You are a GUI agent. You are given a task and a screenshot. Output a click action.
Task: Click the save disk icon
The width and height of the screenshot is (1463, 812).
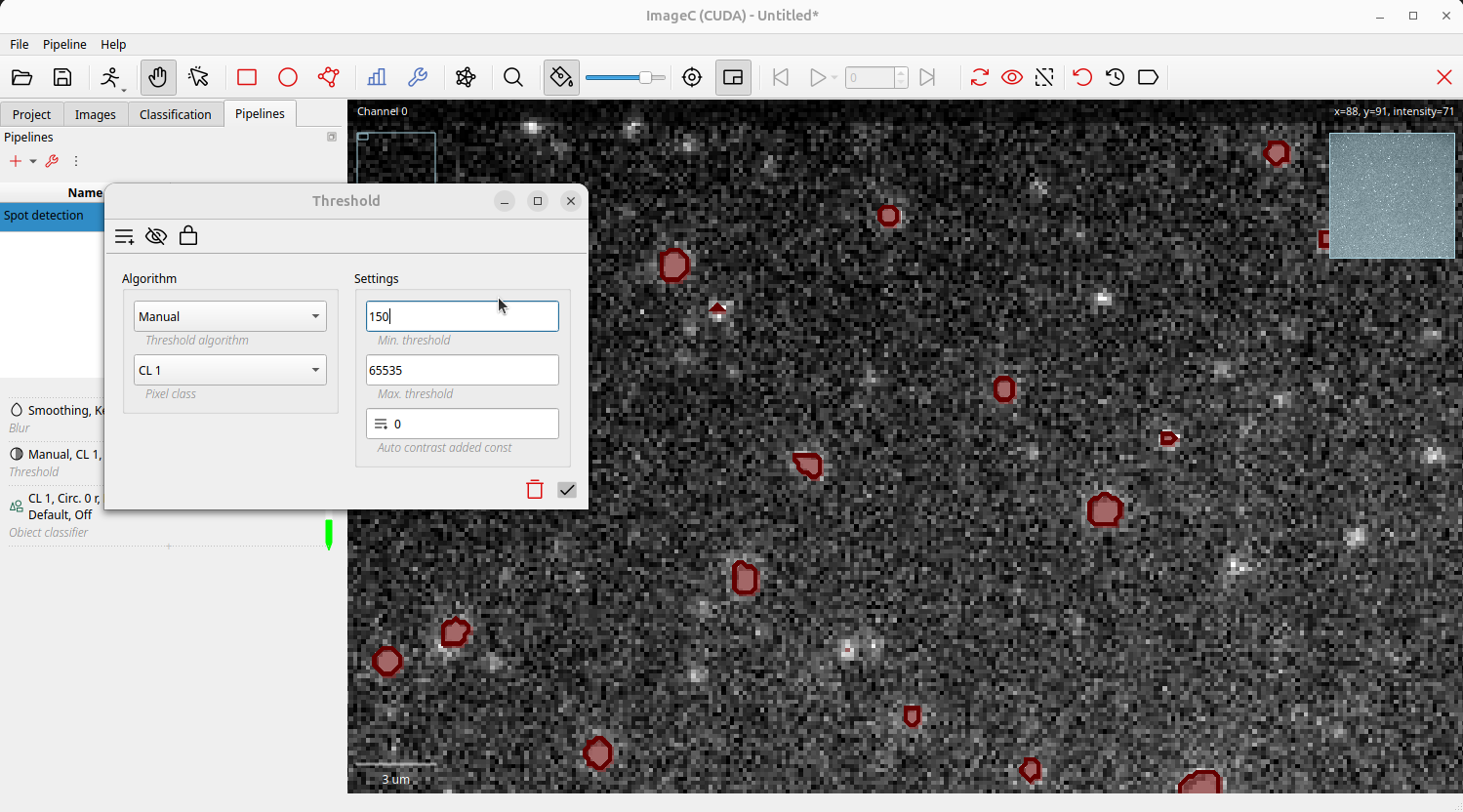point(62,78)
